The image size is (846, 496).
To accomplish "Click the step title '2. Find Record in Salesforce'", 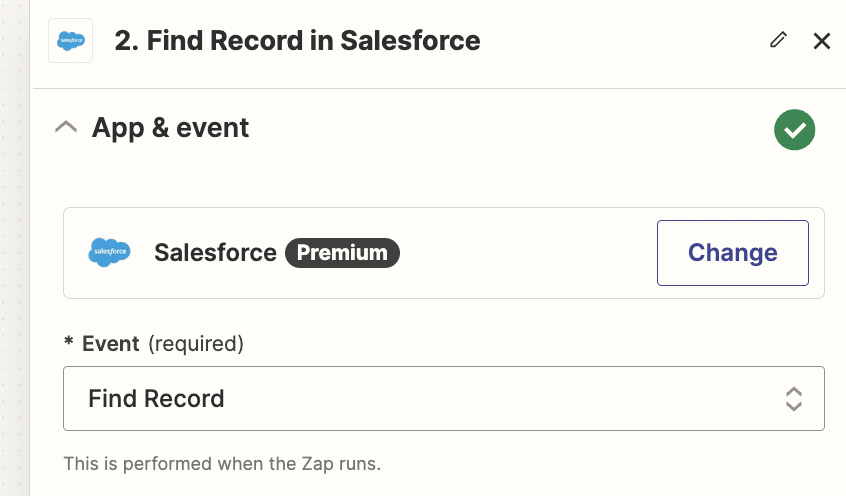I will pos(297,40).
